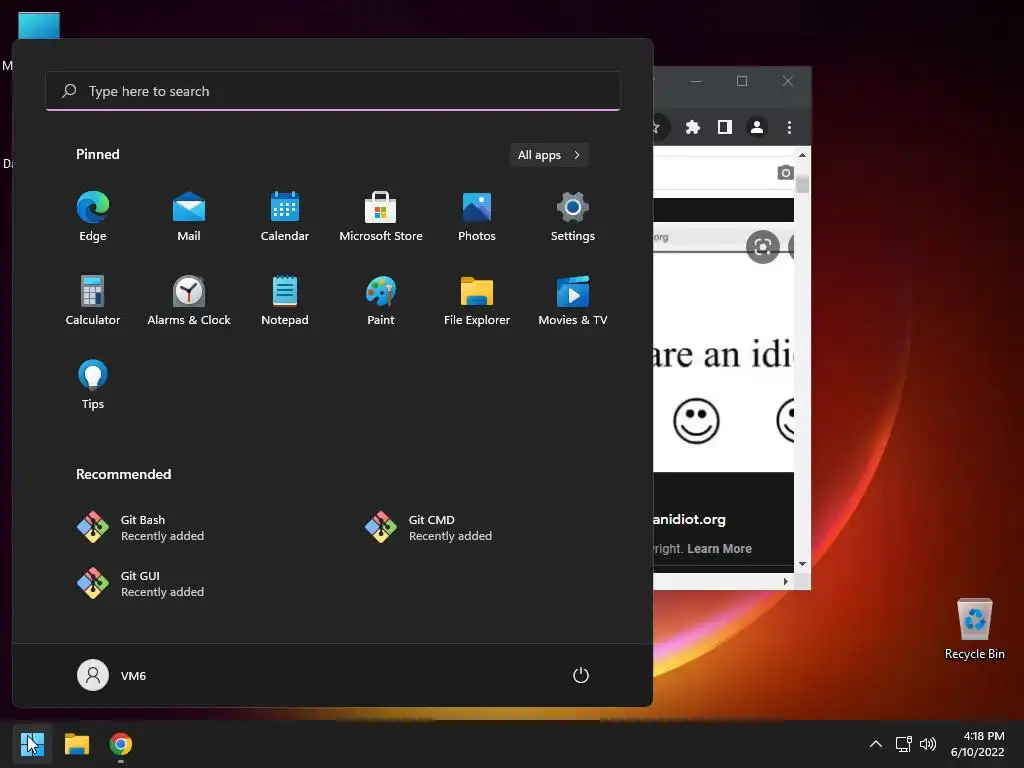Launch the Mail app

click(x=189, y=217)
